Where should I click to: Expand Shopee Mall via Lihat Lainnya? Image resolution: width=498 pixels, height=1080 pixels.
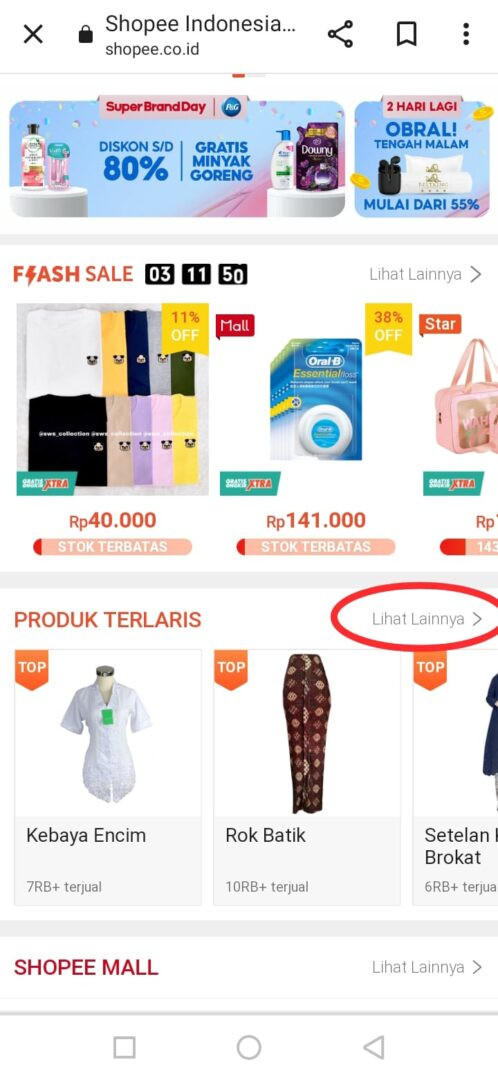pos(427,967)
